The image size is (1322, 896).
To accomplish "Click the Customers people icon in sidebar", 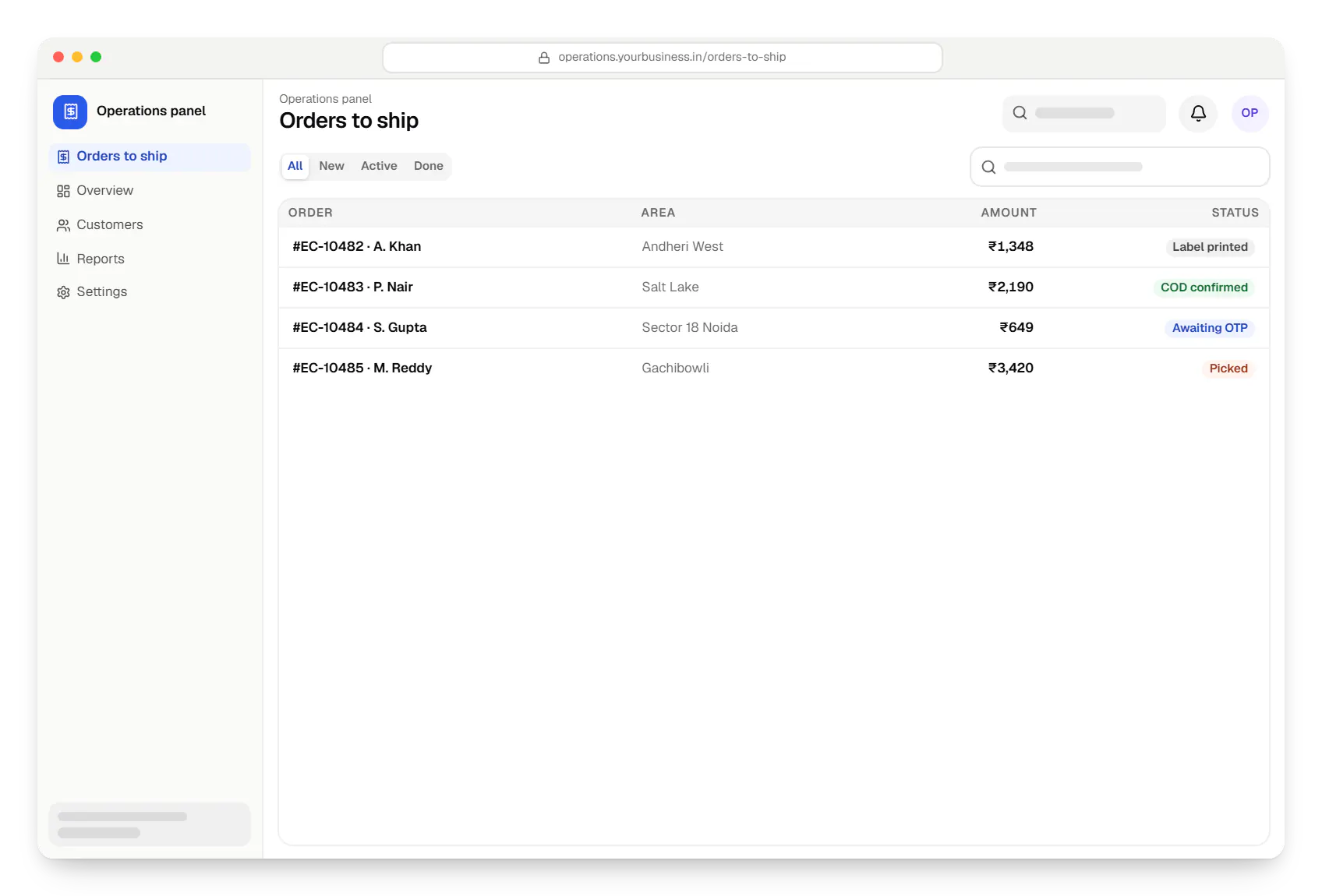I will 63,225.
